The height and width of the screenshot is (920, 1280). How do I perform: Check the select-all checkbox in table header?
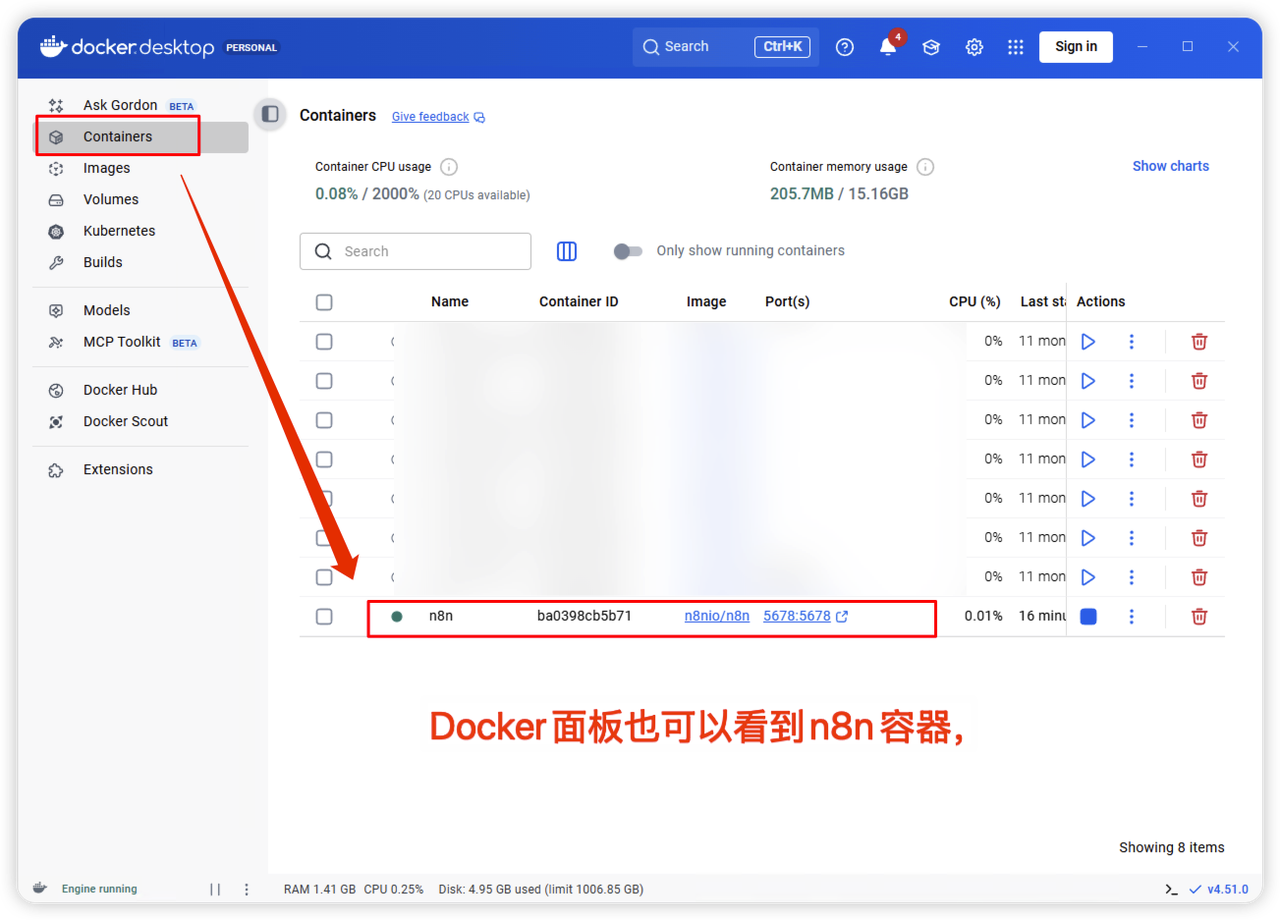(x=324, y=302)
